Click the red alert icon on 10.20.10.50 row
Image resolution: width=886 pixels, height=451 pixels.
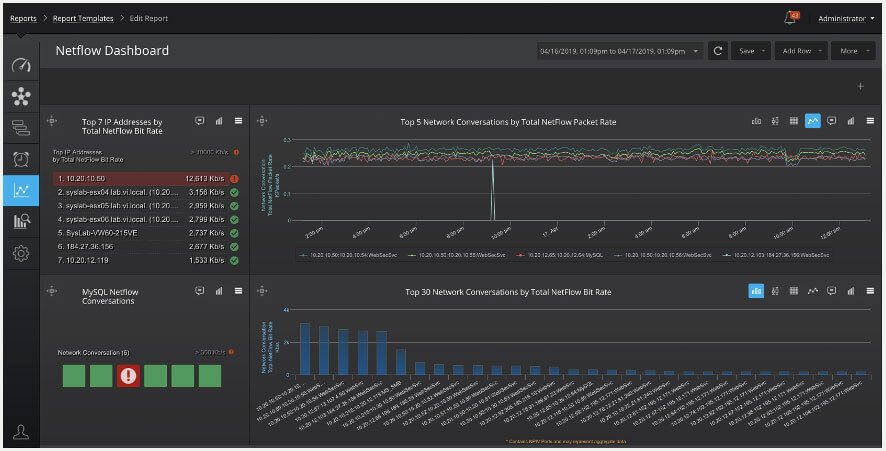(x=234, y=179)
